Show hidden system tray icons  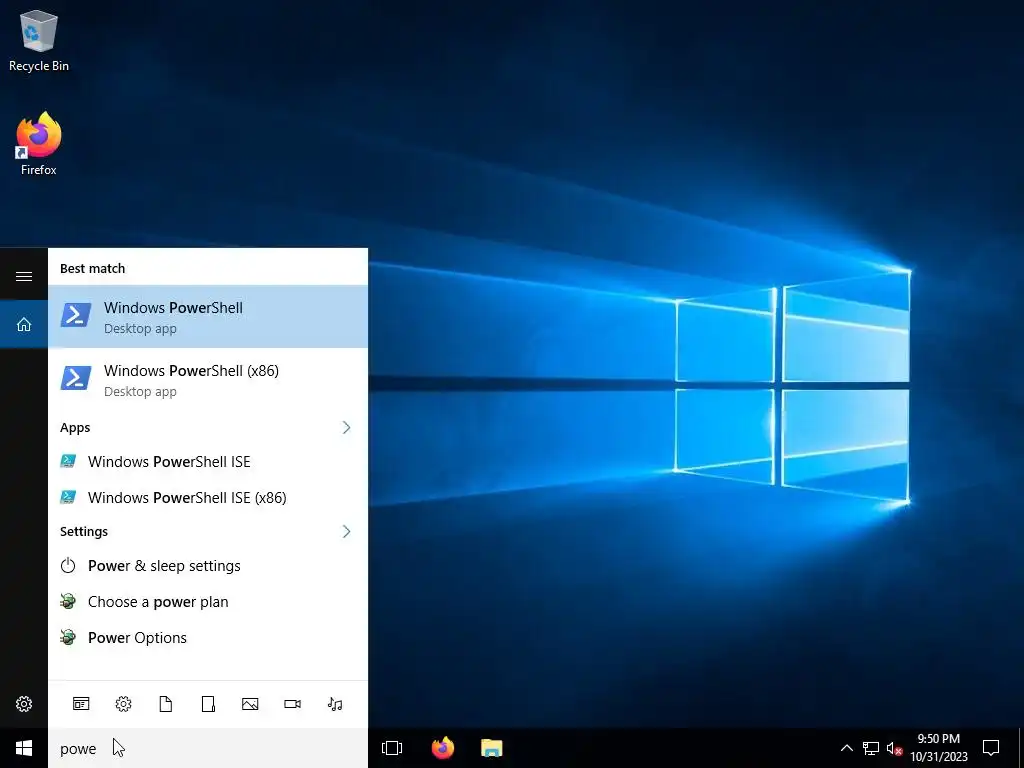tap(846, 748)
